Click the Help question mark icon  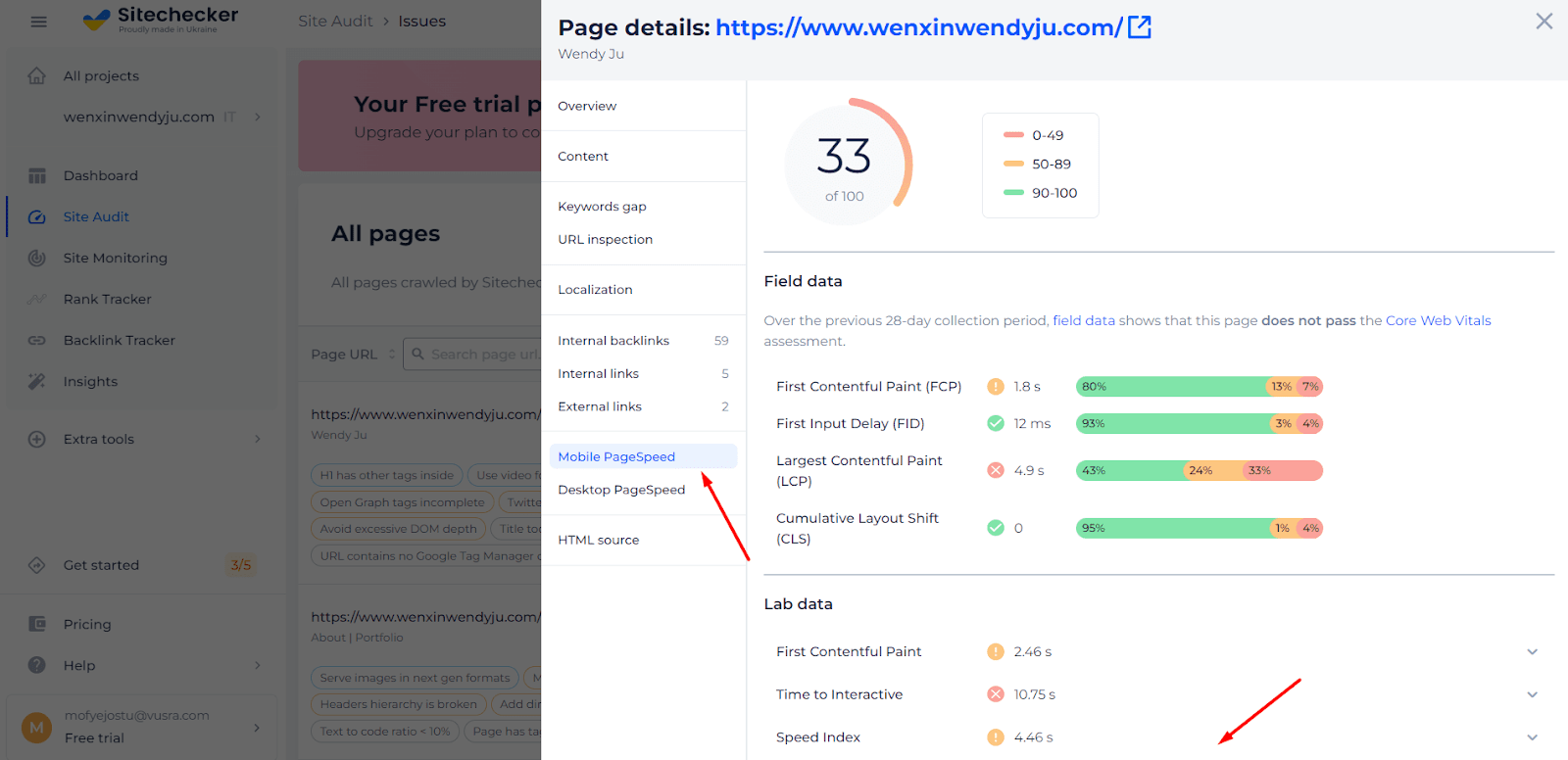(x=37, y=665)
